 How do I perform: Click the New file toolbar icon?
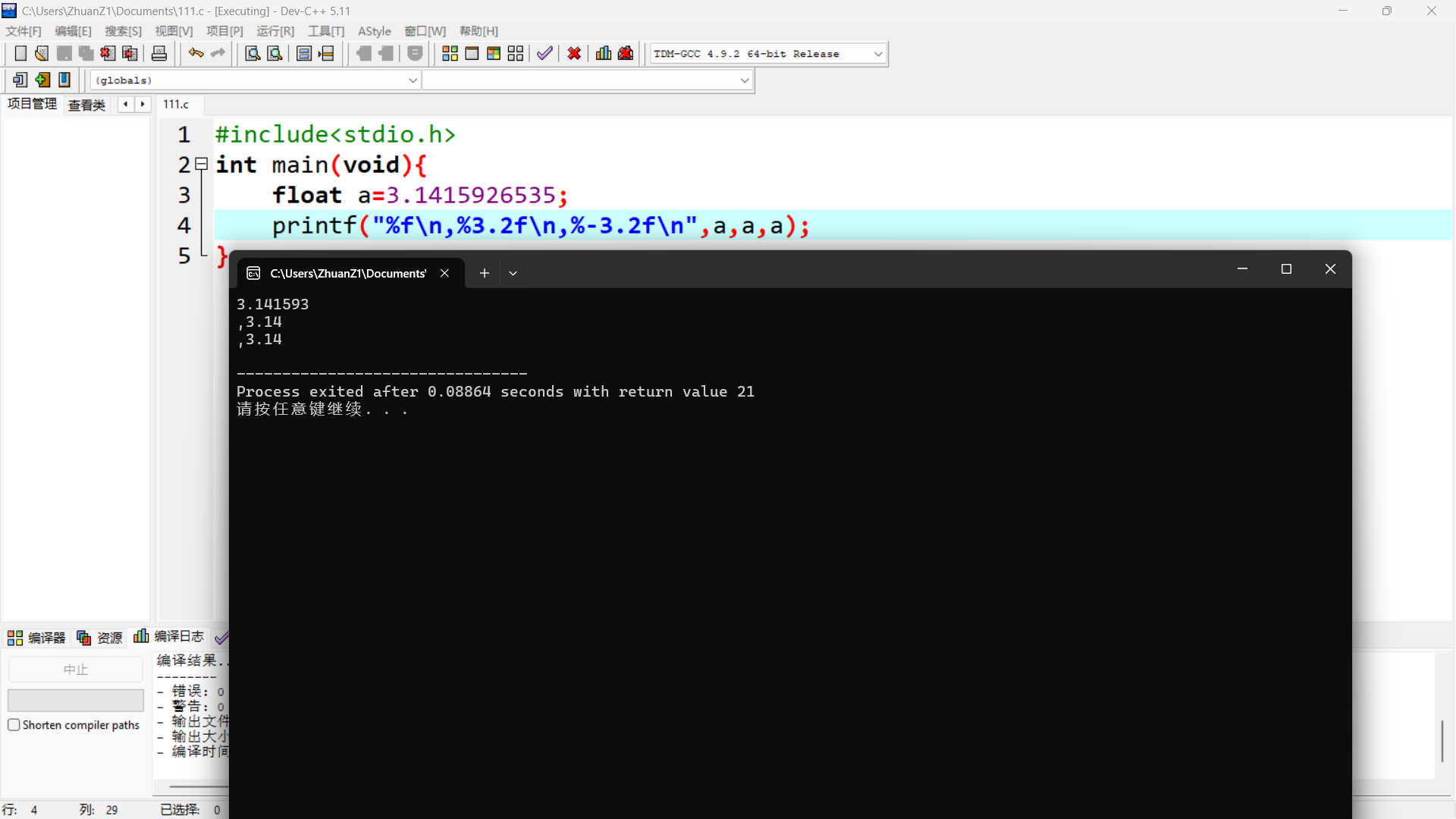(20, 54)
